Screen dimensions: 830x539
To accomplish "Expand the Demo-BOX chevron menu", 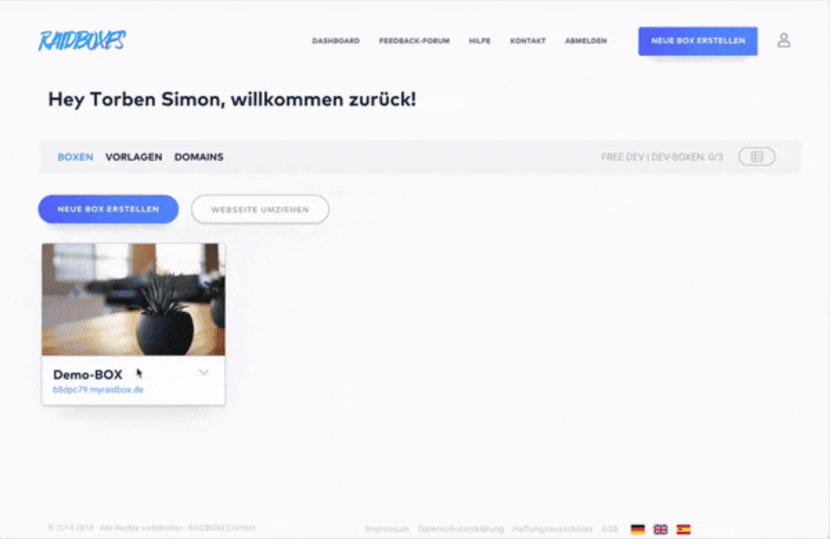I will 204,373.
